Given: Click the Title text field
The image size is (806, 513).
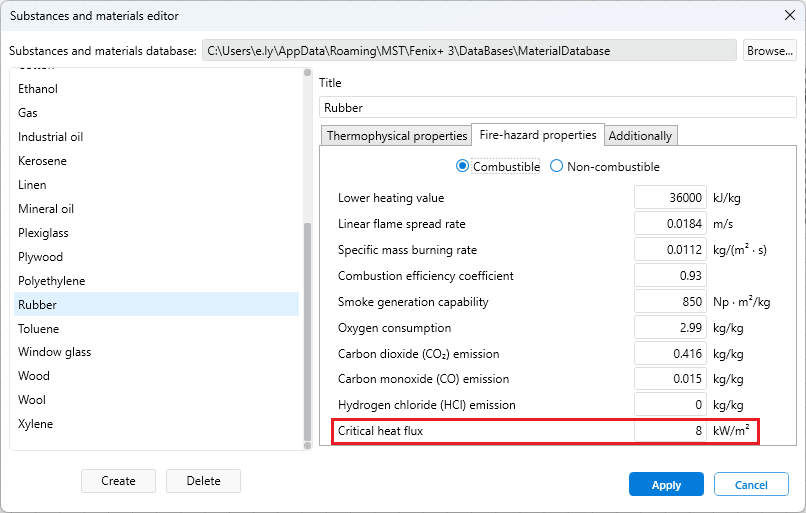Looking at the screenshot, I should 557,107.
